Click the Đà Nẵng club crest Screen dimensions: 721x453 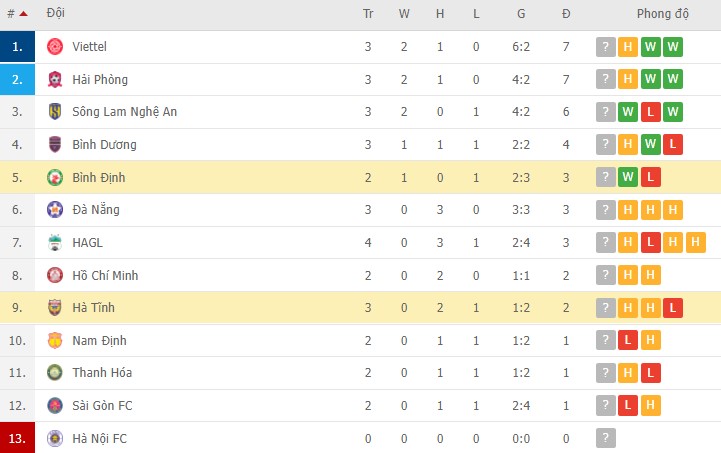click(x=55, y=210)
